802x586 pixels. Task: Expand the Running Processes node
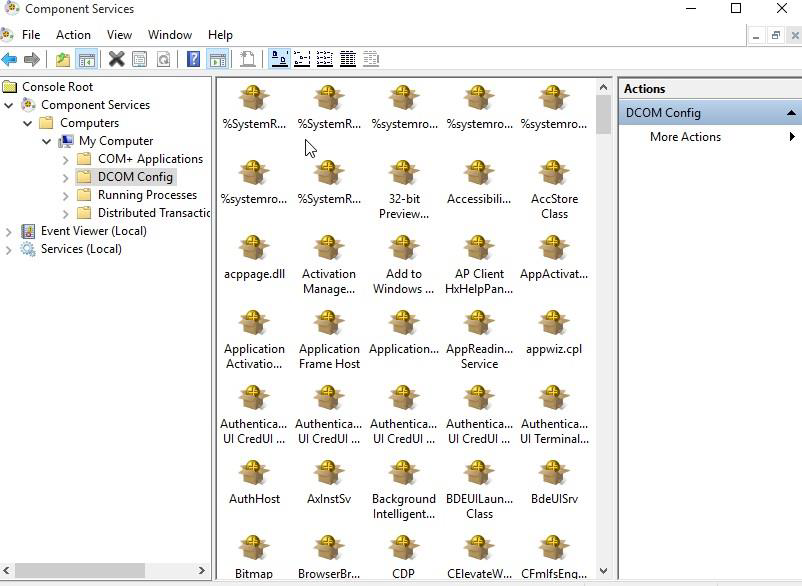point(65,195)
